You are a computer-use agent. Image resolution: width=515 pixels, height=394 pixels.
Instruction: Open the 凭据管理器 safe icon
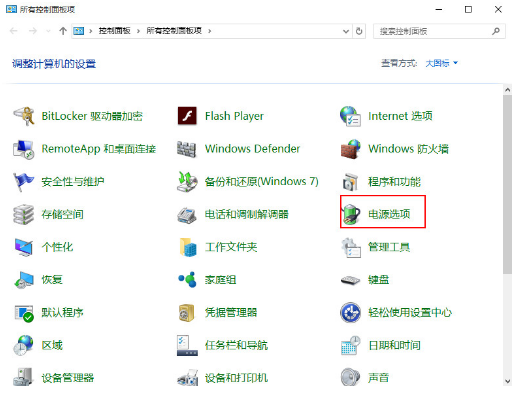[187, 312]
